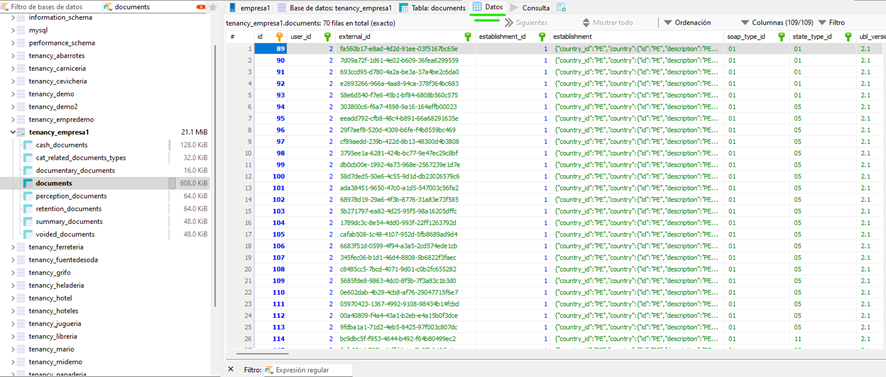Open the Base de datos: tenancy_empresa1 tab

click(x=335, y=8)
